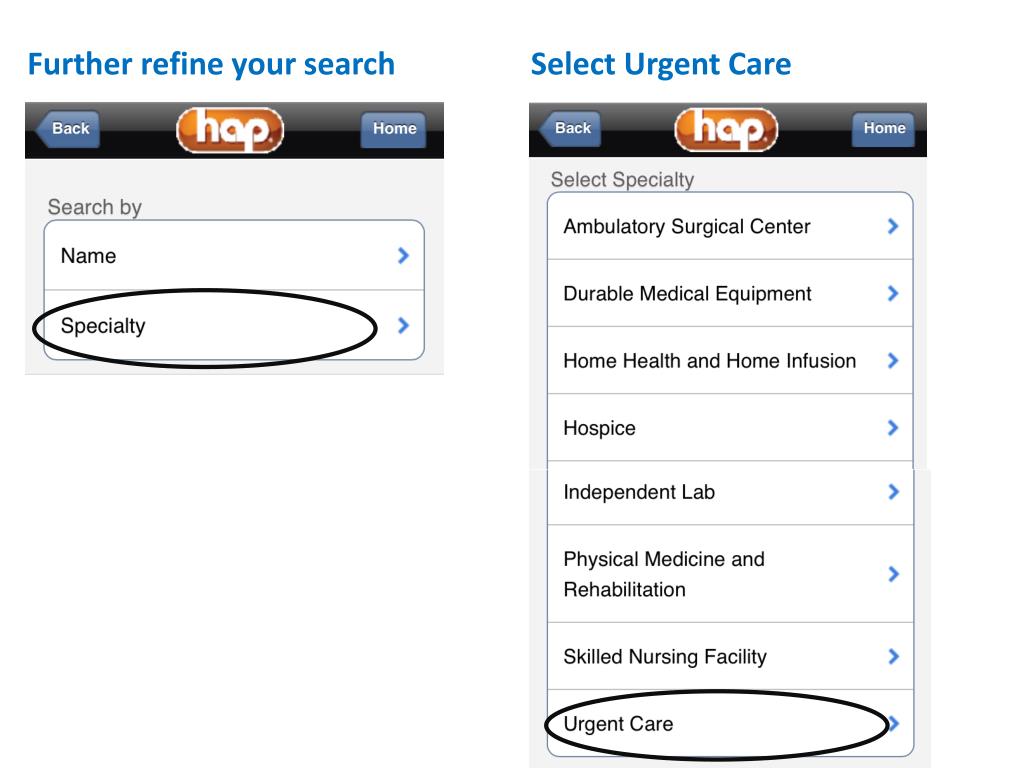Screen dimensions: 1024x768
Task: Click the hap logo on left screen
Action: click(x=230, y=129)
